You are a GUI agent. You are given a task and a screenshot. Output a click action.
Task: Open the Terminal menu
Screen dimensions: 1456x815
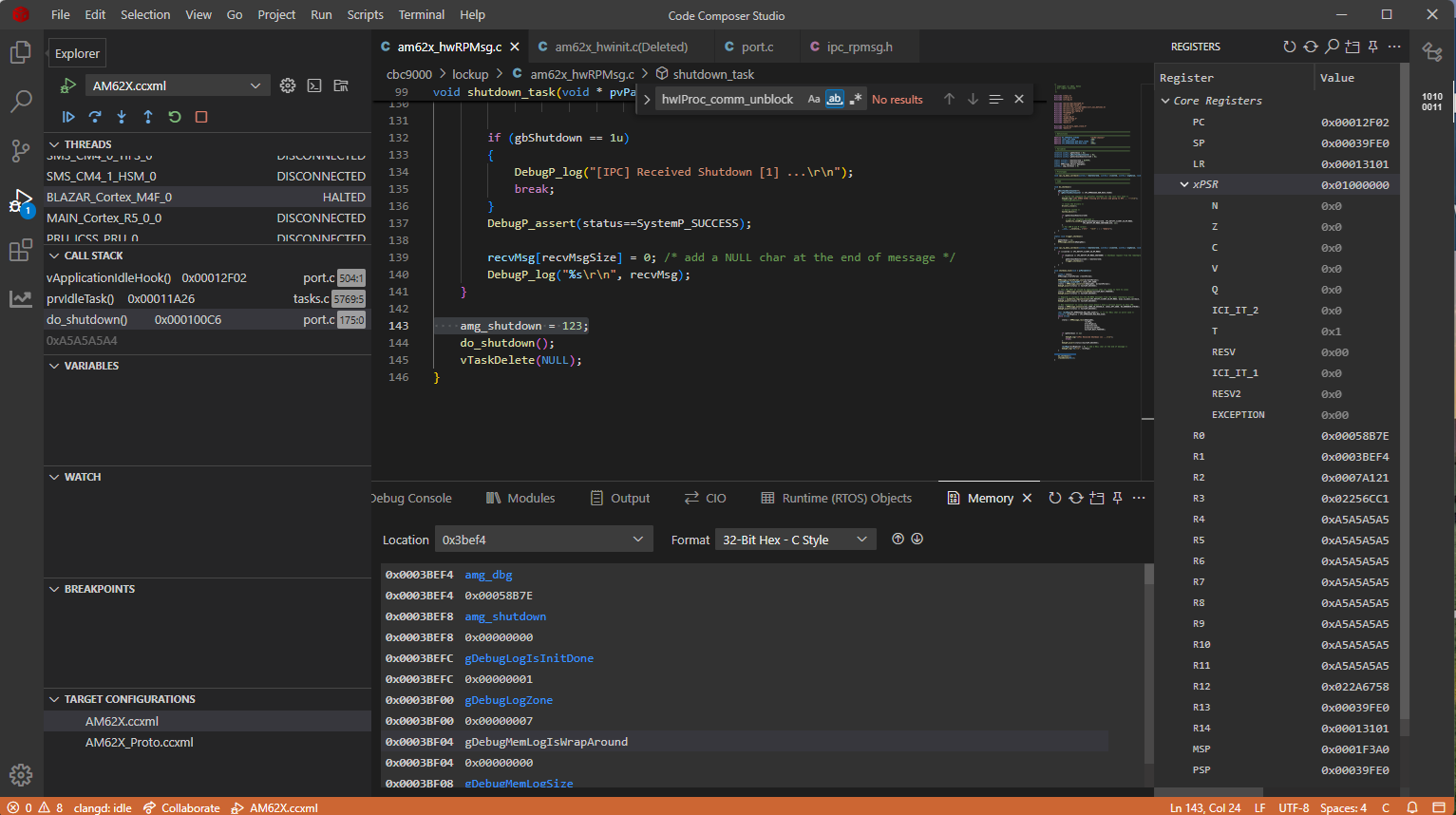(x=422, y=14)
